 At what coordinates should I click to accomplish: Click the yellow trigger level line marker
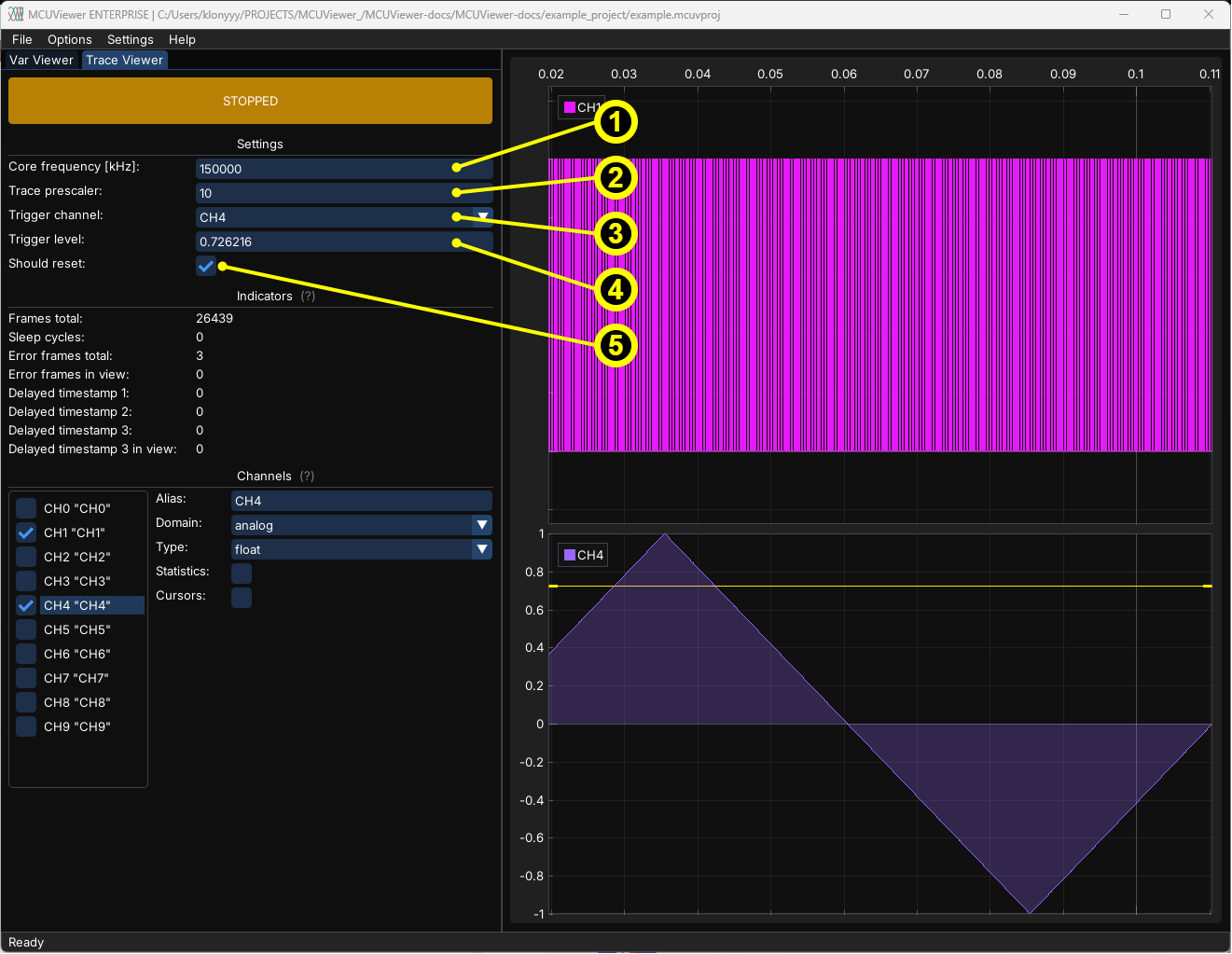point(1207,586)
